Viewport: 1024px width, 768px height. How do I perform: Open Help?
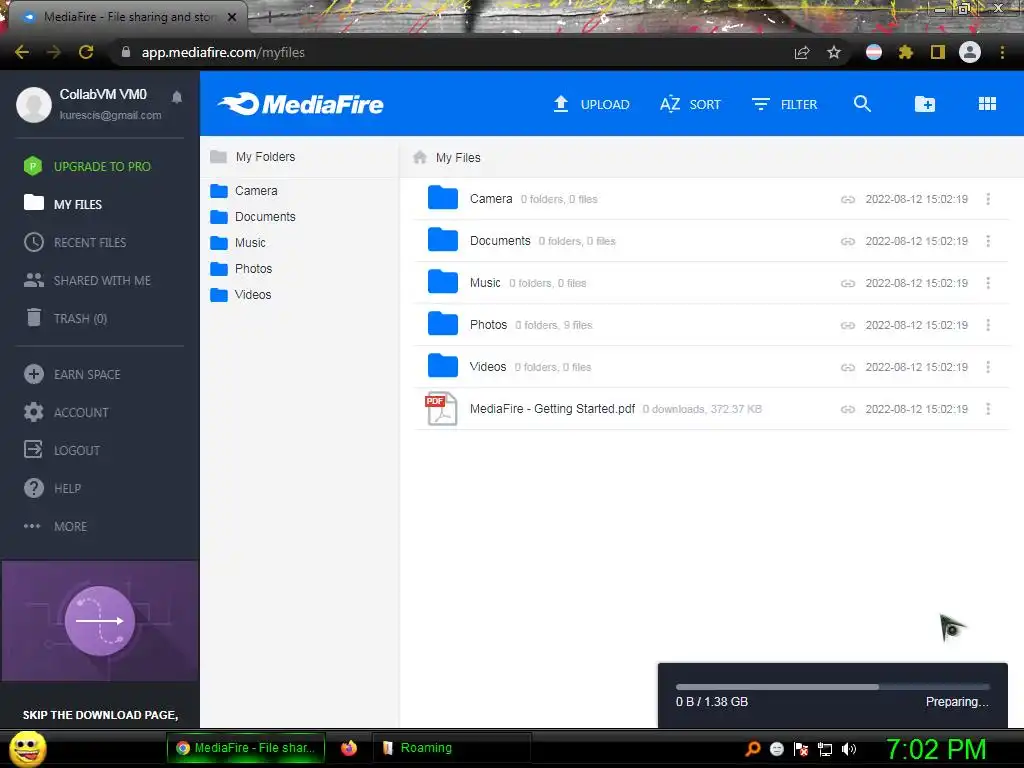pyautogui.click(x=52, y=488)
